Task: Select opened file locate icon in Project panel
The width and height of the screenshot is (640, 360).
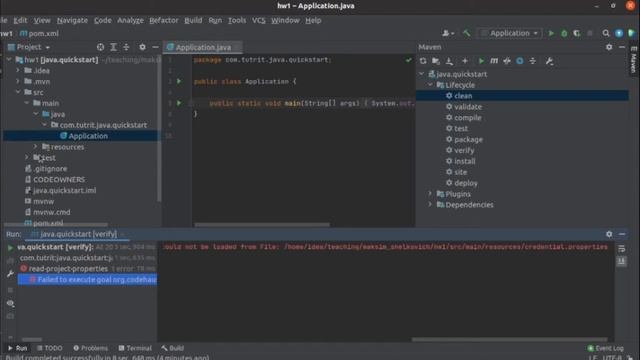Action: coord(100,47)
